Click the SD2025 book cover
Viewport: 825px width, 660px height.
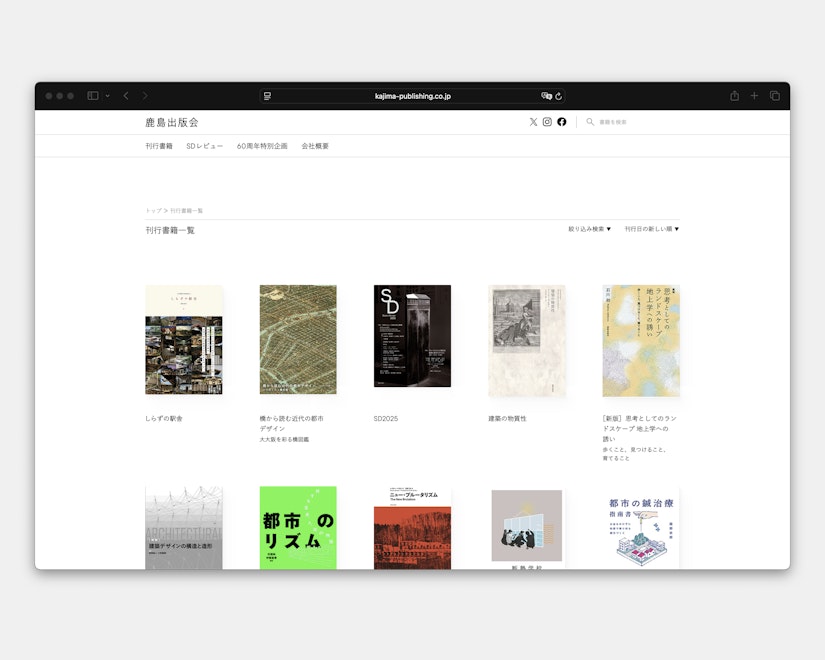click(x=412, y=337)
